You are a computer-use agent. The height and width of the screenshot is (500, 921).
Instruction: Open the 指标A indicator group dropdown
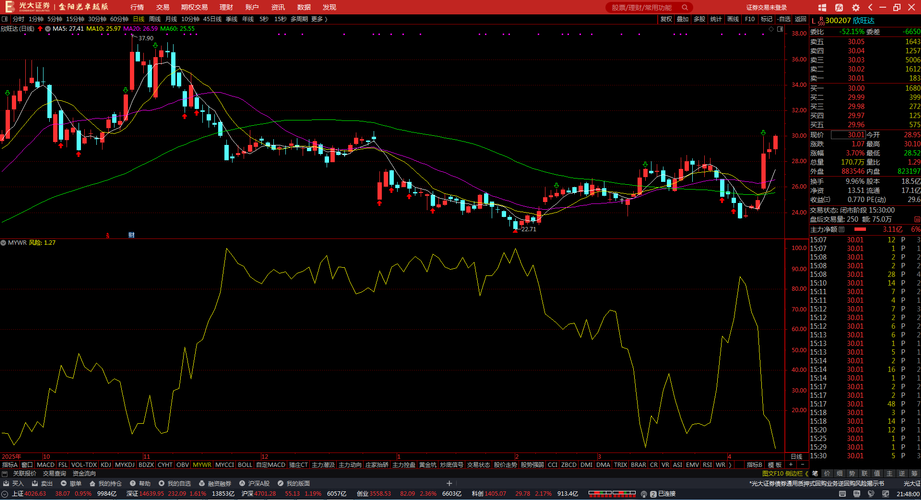click(10, 465)
